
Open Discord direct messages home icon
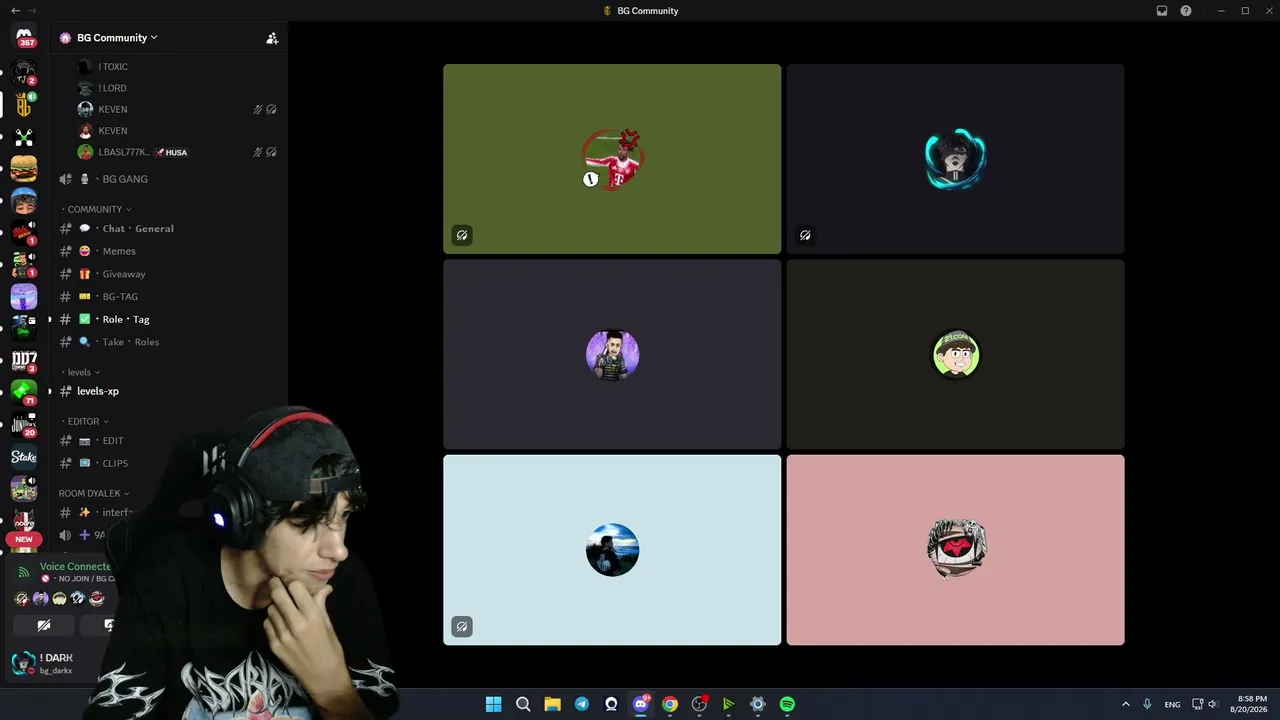24,36
